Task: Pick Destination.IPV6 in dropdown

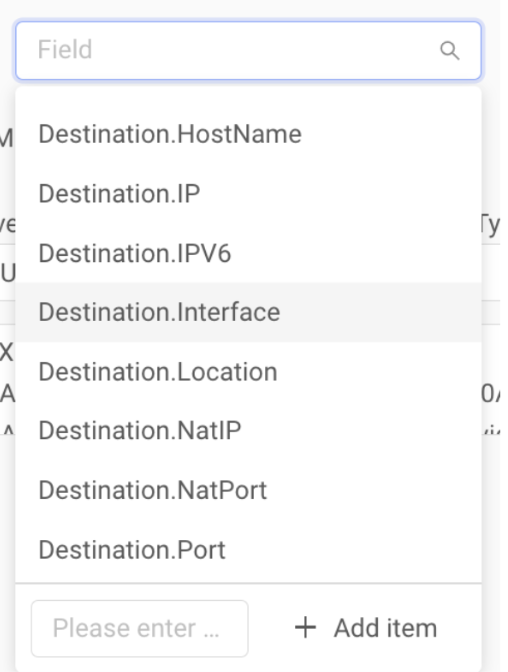Action: 248,253
